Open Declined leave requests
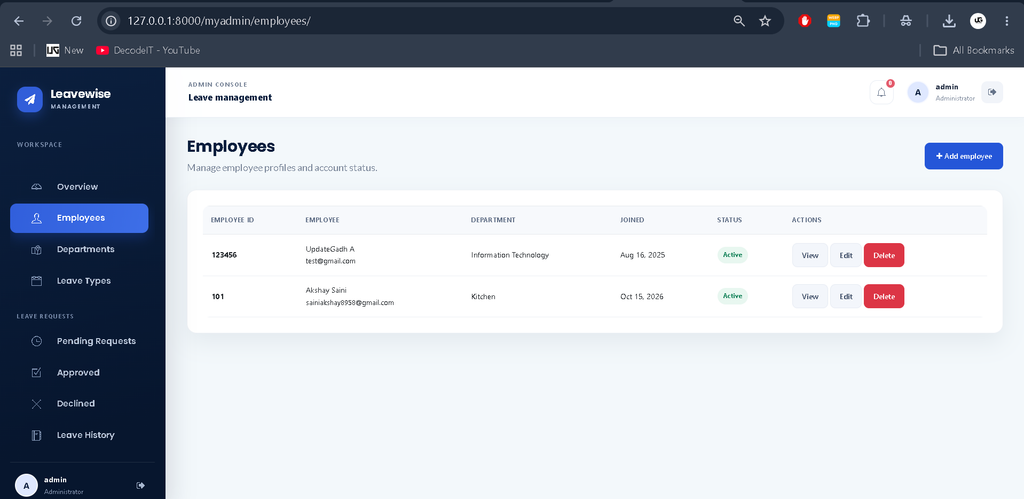 pos(79,404)
